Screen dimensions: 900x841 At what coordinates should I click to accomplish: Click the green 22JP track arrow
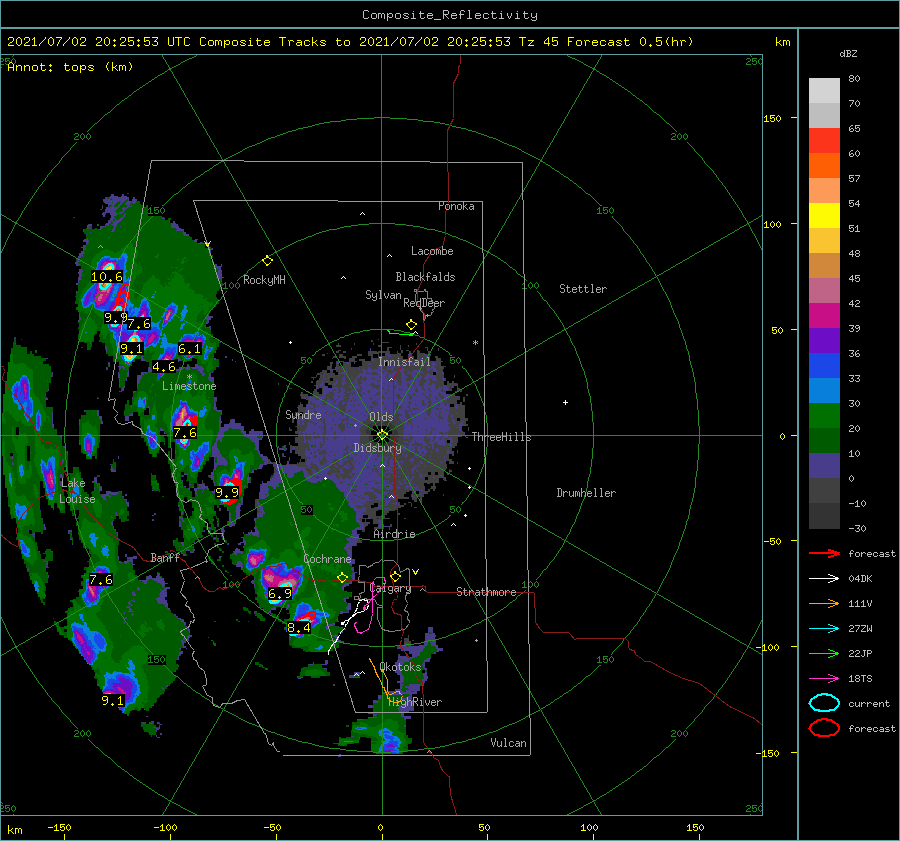pos(824,653)
